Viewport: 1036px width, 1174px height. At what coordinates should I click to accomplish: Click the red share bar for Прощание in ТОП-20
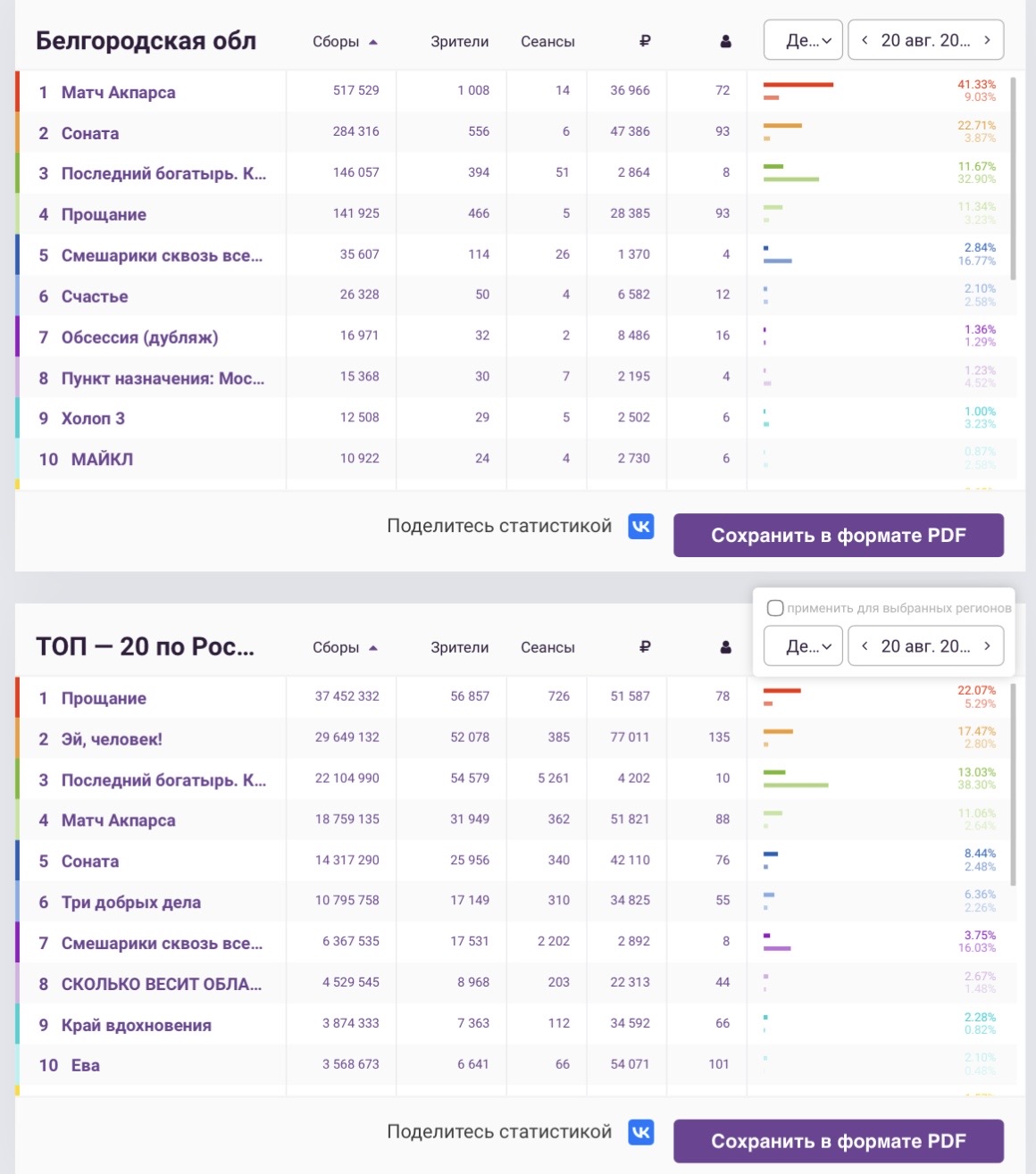point(782,691)
